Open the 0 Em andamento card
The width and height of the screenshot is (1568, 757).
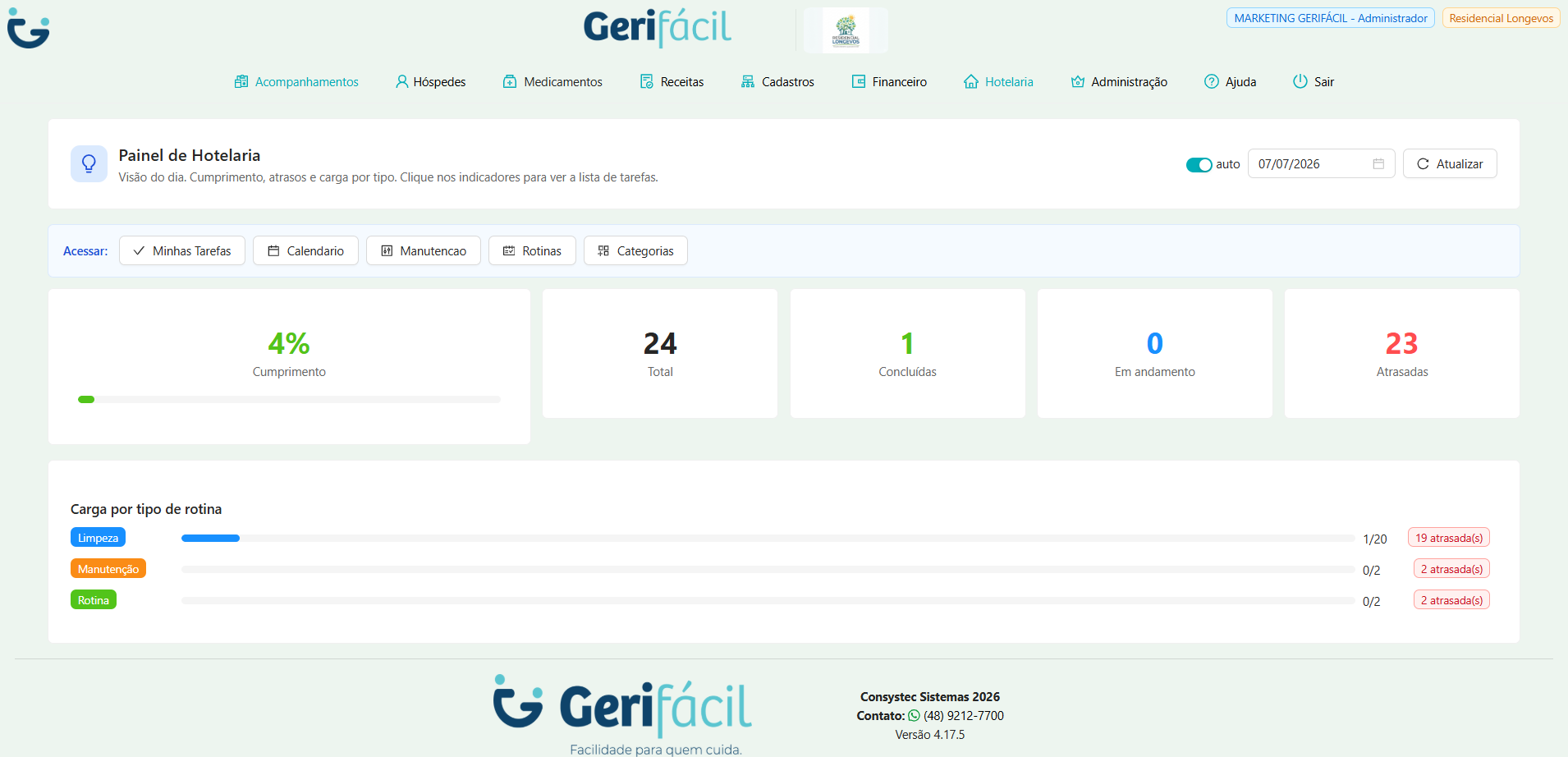pyautogui.click(x=1155, y=353)
